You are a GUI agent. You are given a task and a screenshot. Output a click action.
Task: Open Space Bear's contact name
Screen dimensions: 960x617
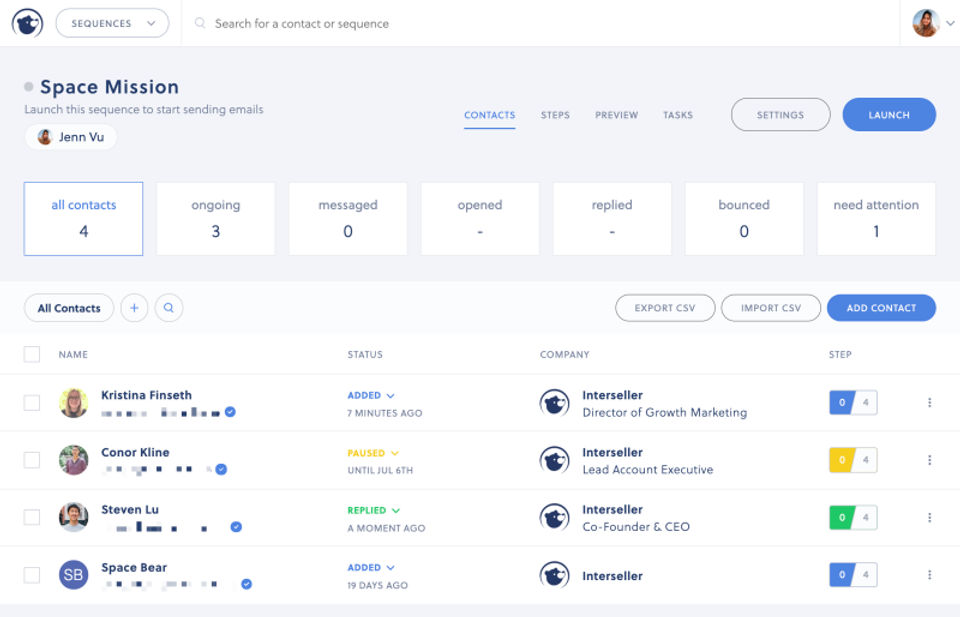[x=134, y=567]
